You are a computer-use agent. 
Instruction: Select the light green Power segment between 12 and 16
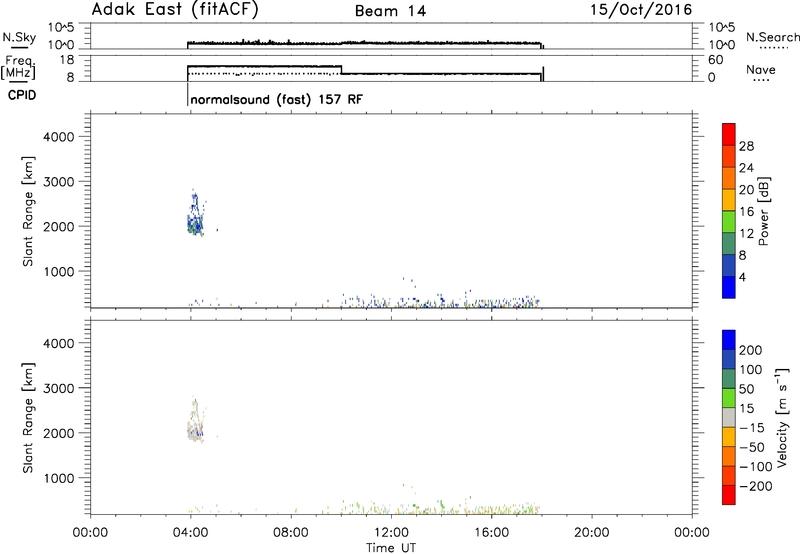(x=729, y=222)
